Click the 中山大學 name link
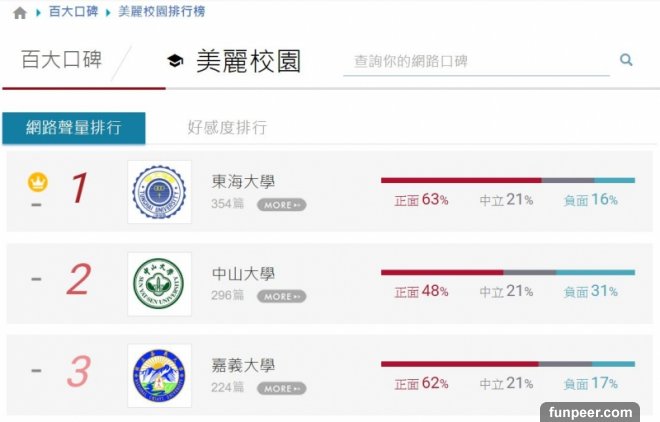The image size is (660, 422). (x=243, y=274)
